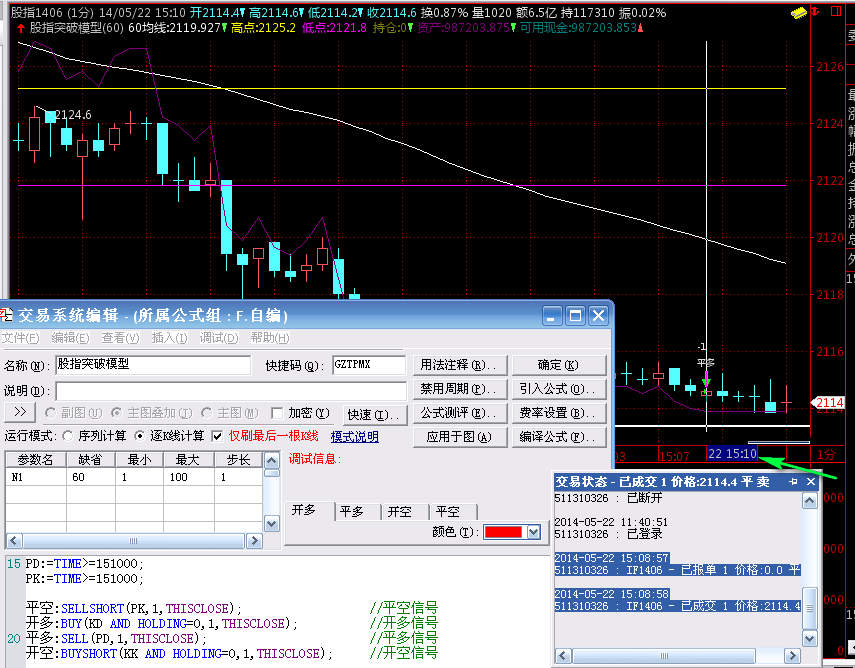Enable the 加密 encryption checkbox

click(278, 412)
